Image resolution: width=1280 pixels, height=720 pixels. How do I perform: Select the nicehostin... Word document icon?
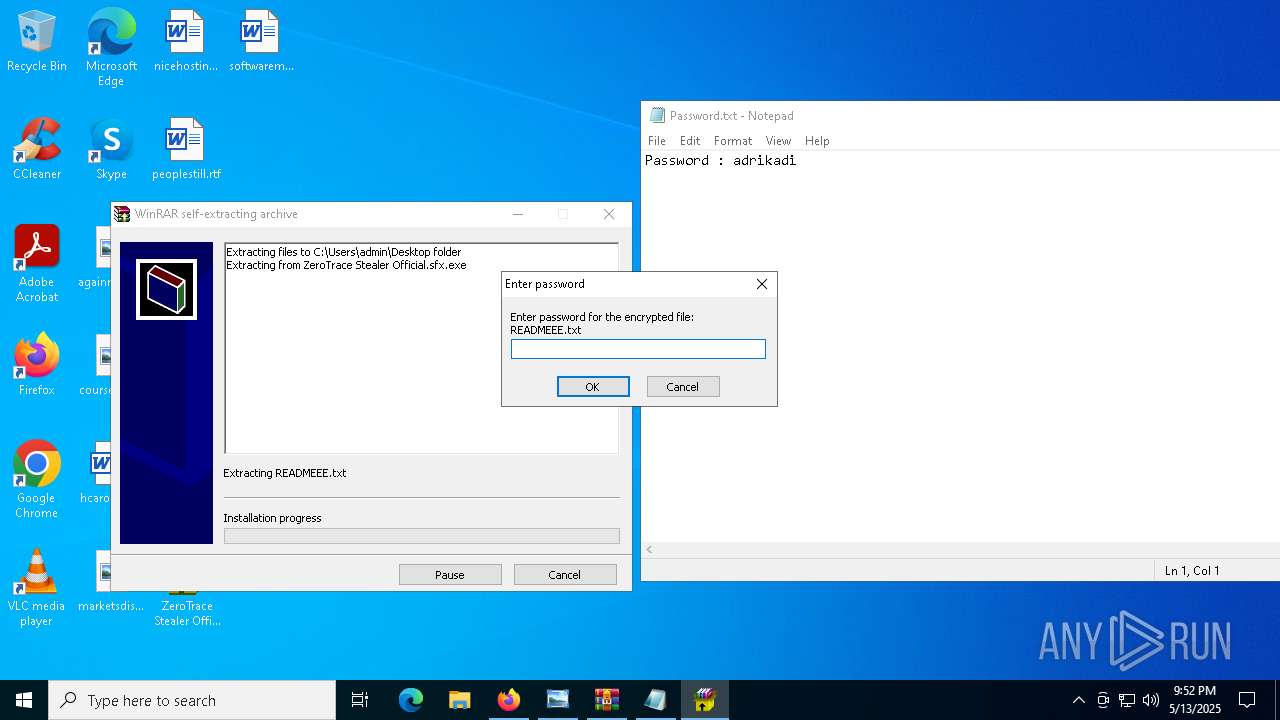(x=185, y=42)
